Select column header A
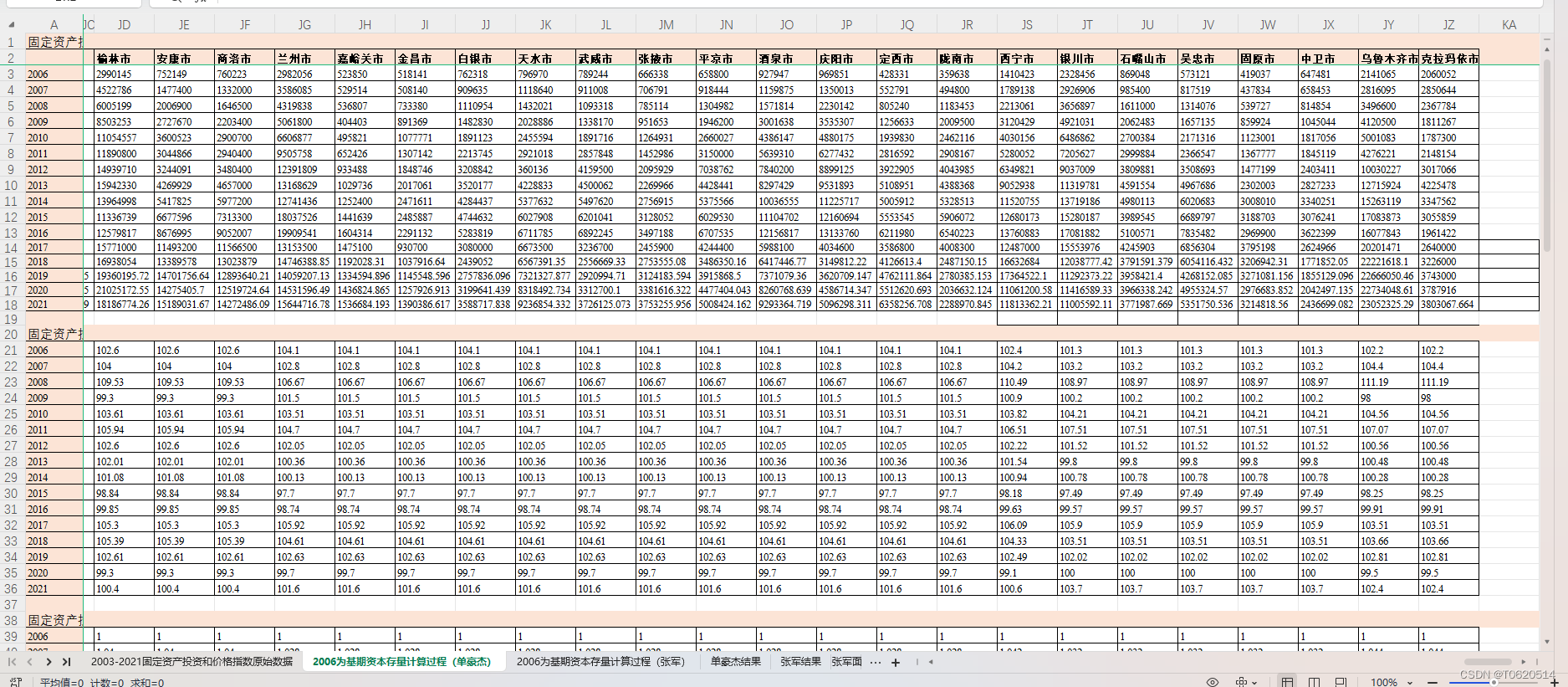Screen dimensions: 1568x687 pos(54,24)
